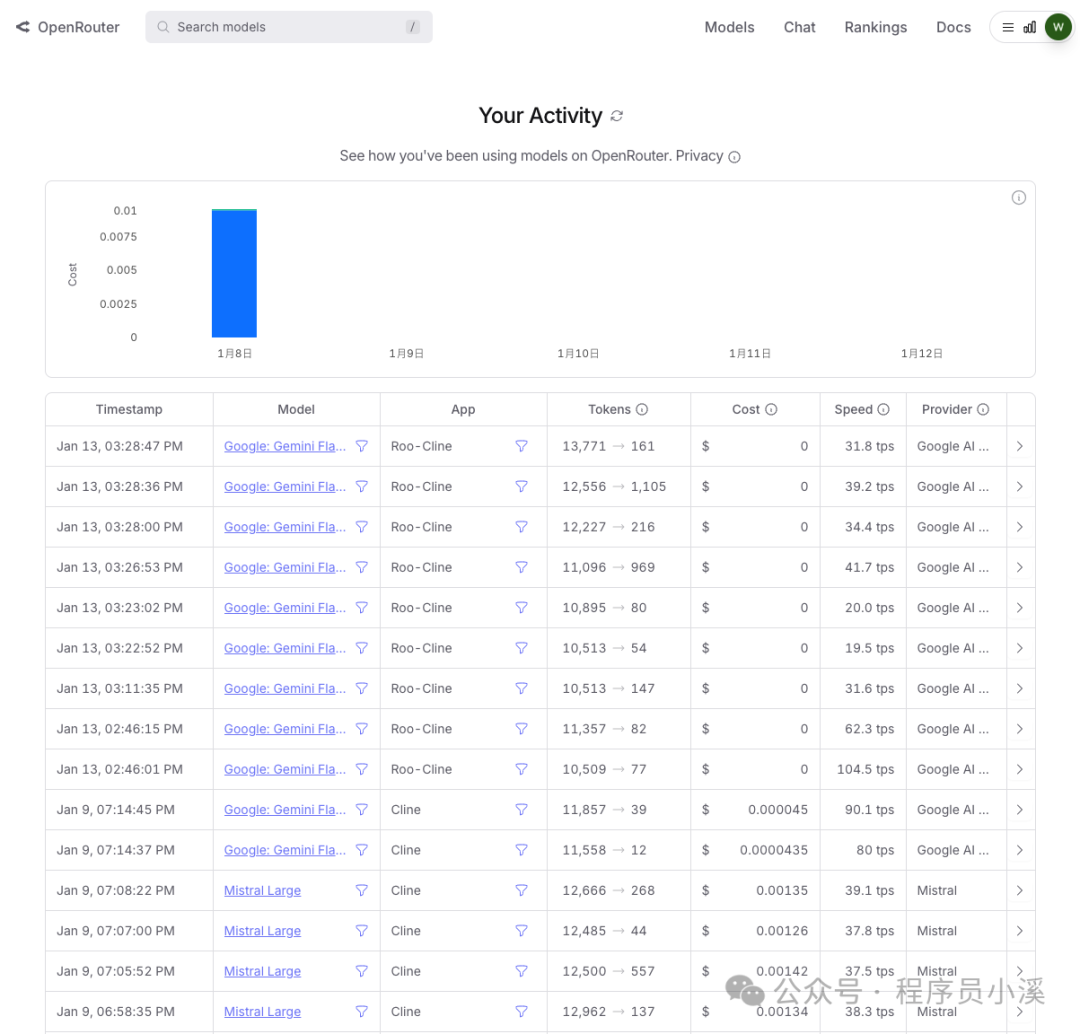Open Gemini Flash link in 03:28:47 PM row
This screenshot has width=1080, height=1034.
(x=284, y=446)
